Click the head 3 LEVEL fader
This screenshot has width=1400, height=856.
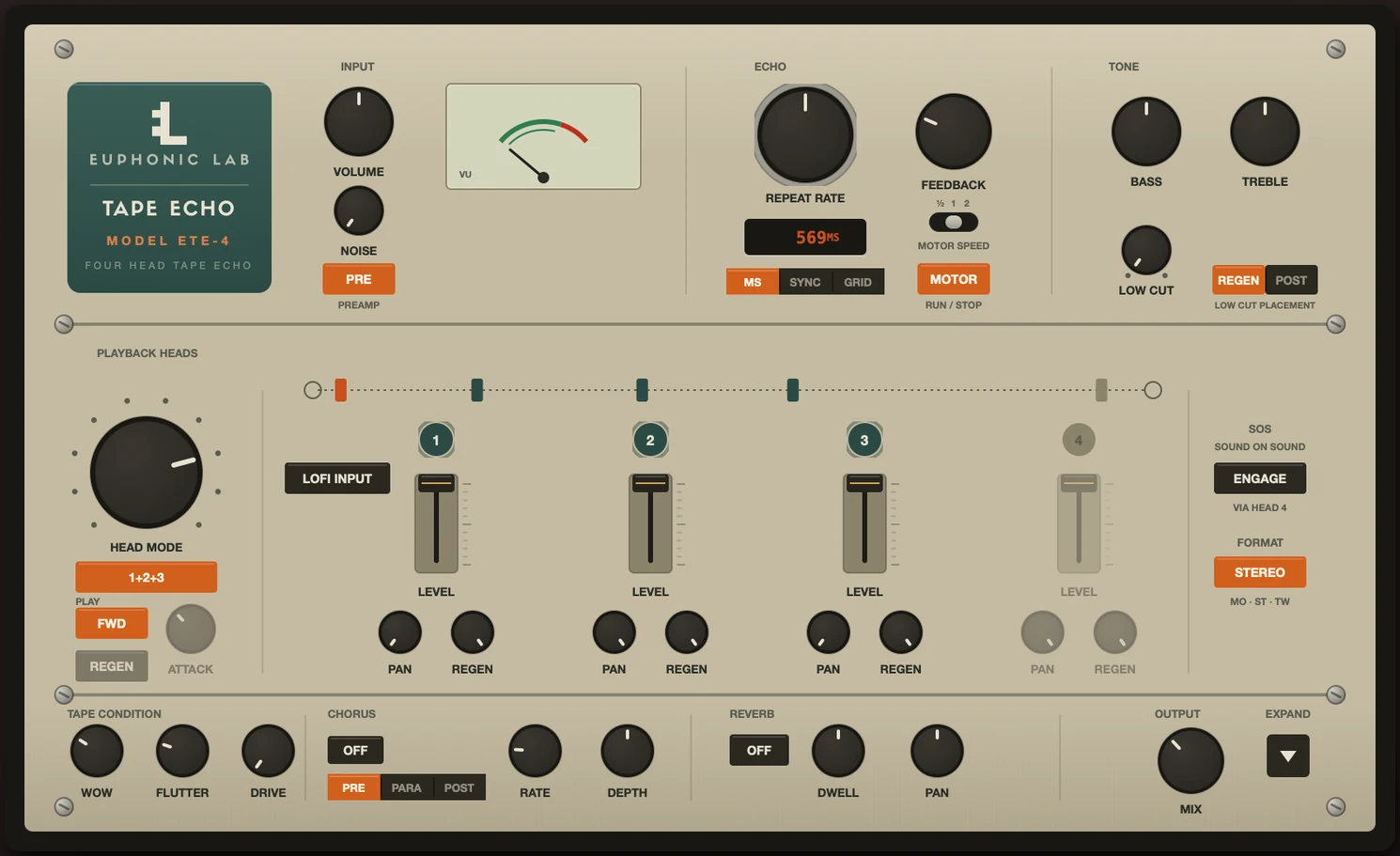864,523
